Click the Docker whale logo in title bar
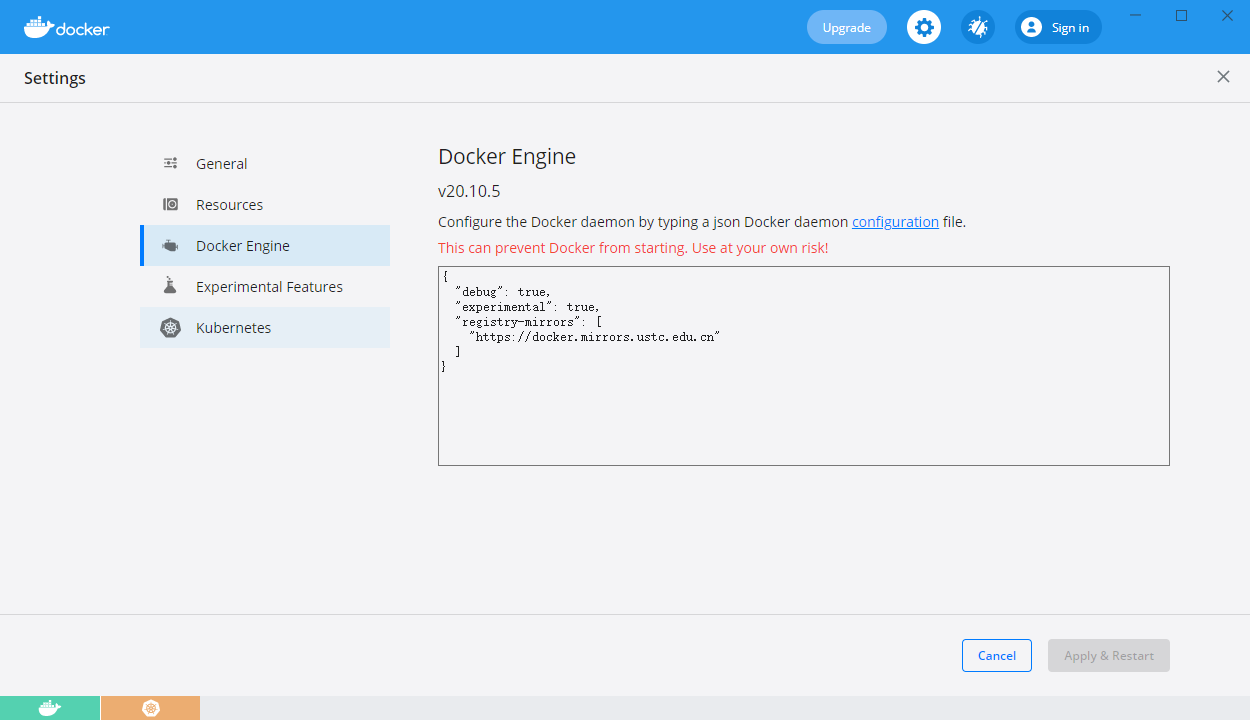 click(38, 27)
